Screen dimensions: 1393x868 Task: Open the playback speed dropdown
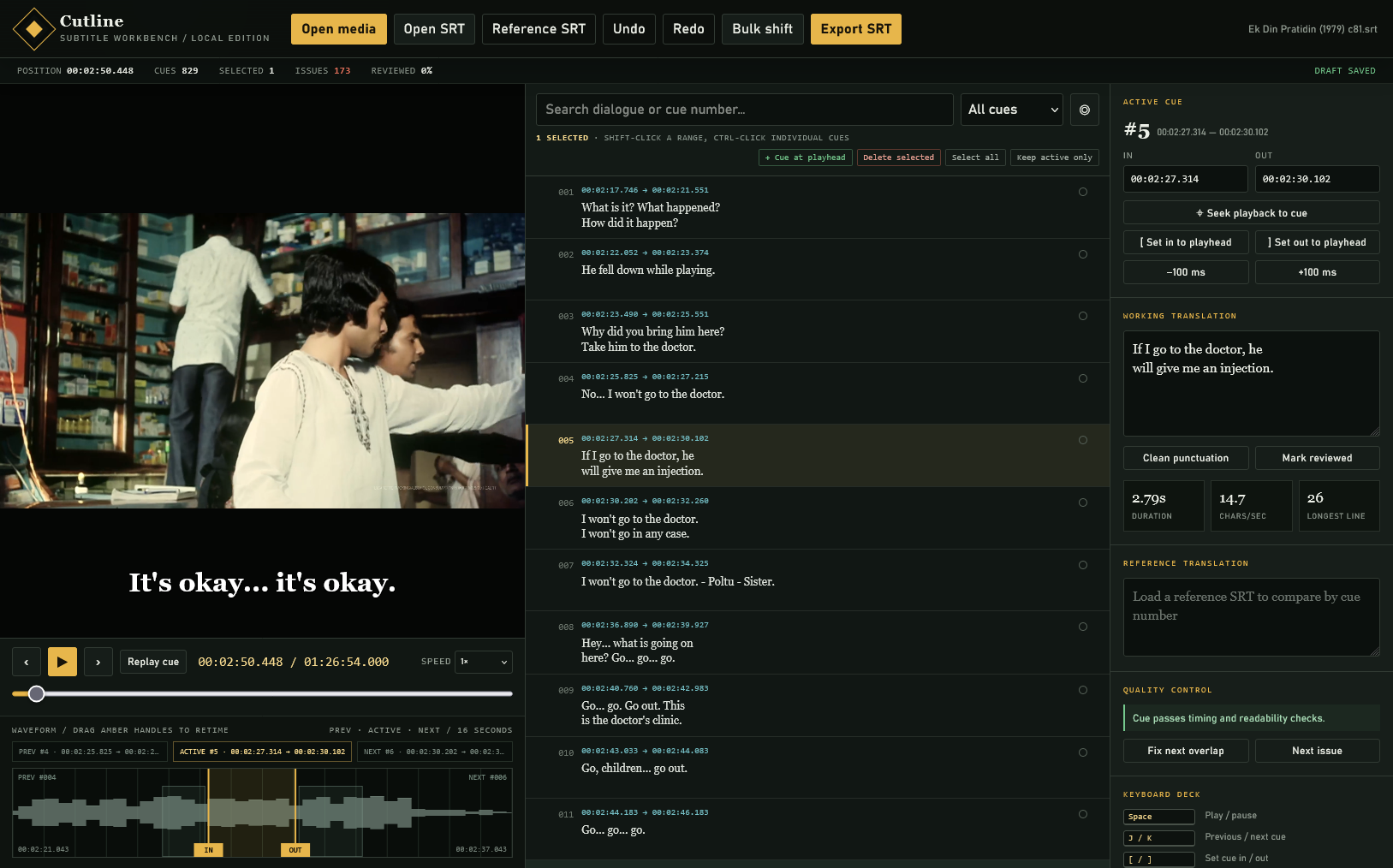click(484, 662)
